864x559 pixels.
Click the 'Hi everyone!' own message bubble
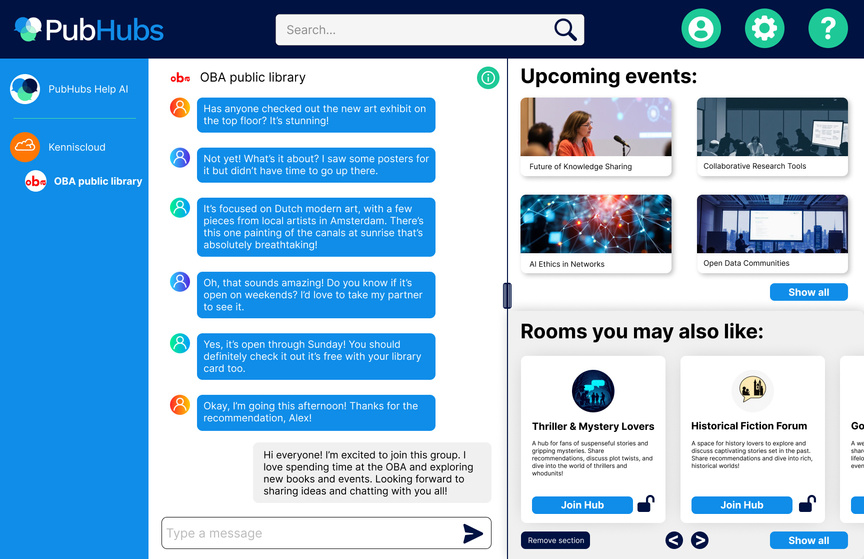[372, 472]
